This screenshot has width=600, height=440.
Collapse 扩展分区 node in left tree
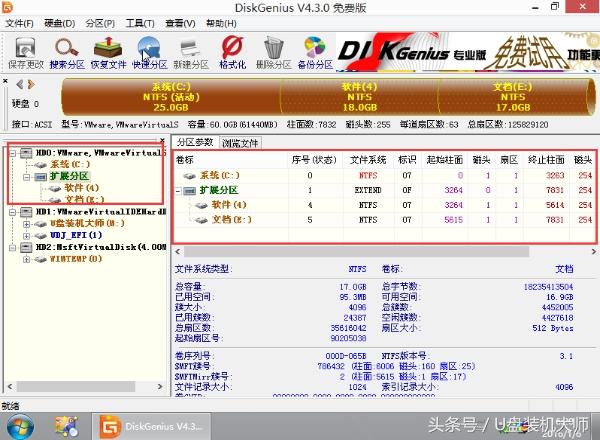point(26,177)
